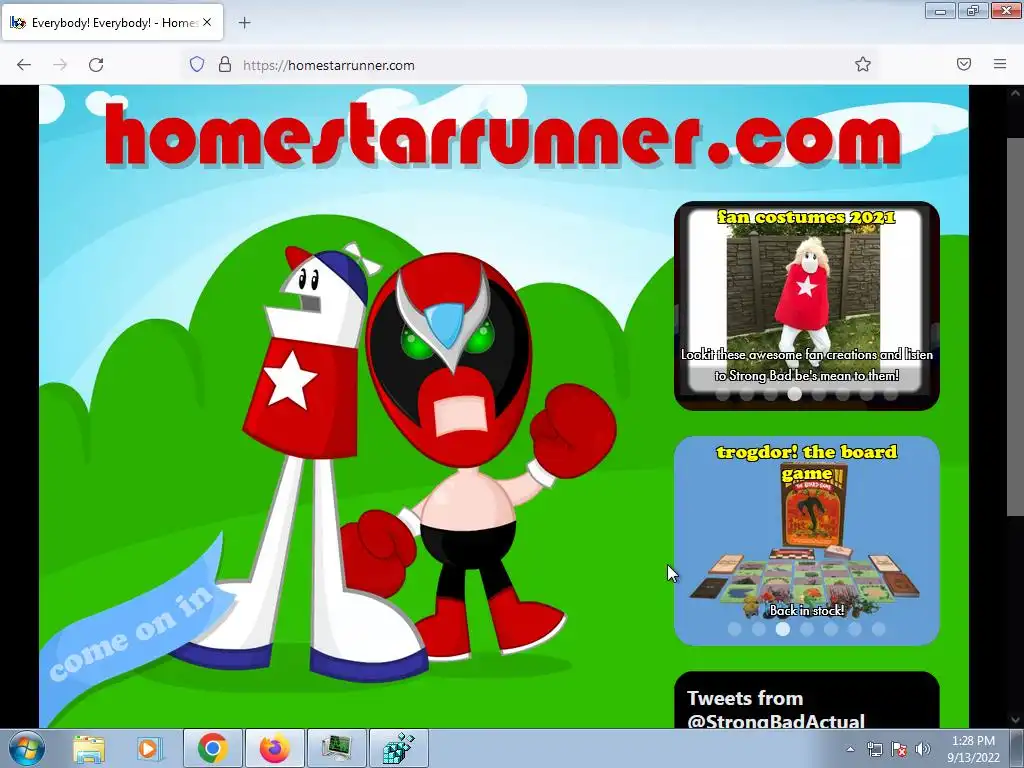Select active third dot in trogdor carousel
The width and height of the screenshot is (1024, 768).
(x=783, y=629)
